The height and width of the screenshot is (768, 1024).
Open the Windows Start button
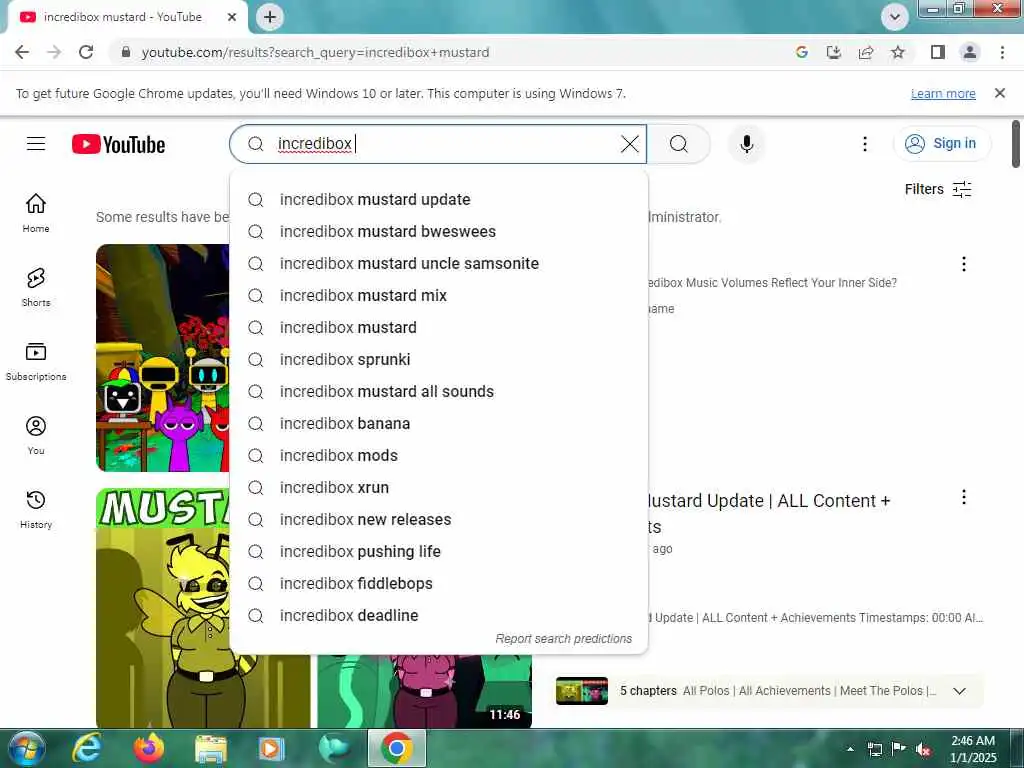pos(25,748)
